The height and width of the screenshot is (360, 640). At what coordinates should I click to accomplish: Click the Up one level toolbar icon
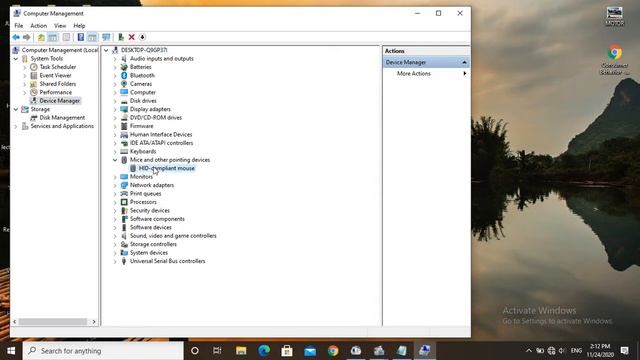(41, 37)
